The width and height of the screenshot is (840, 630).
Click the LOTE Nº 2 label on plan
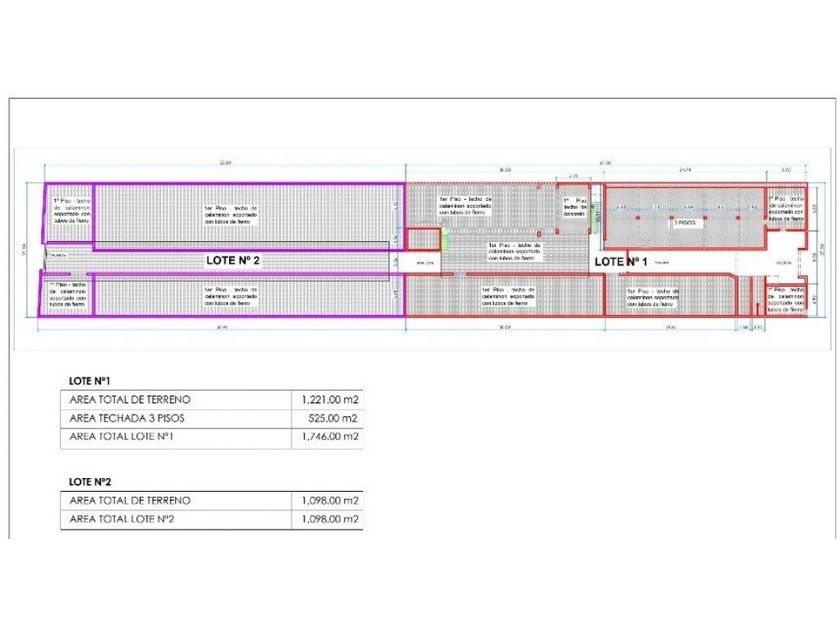click(x=233, y=260)
